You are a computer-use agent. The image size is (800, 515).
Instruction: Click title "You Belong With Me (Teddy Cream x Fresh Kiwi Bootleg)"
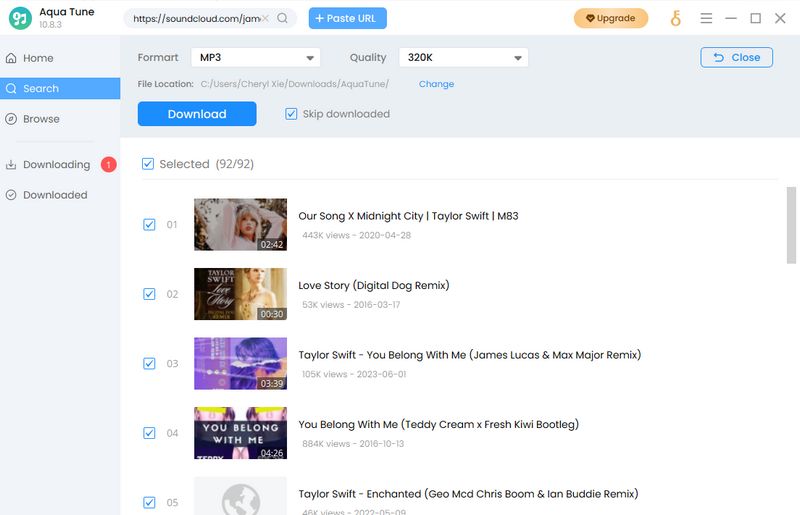(x=439, y=424)
